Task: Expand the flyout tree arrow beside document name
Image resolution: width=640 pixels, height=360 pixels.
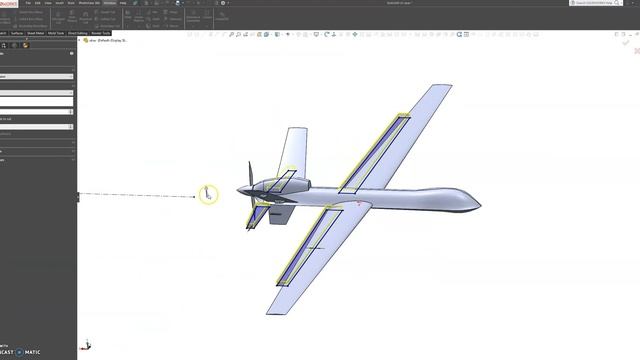Action: (80, 40)
